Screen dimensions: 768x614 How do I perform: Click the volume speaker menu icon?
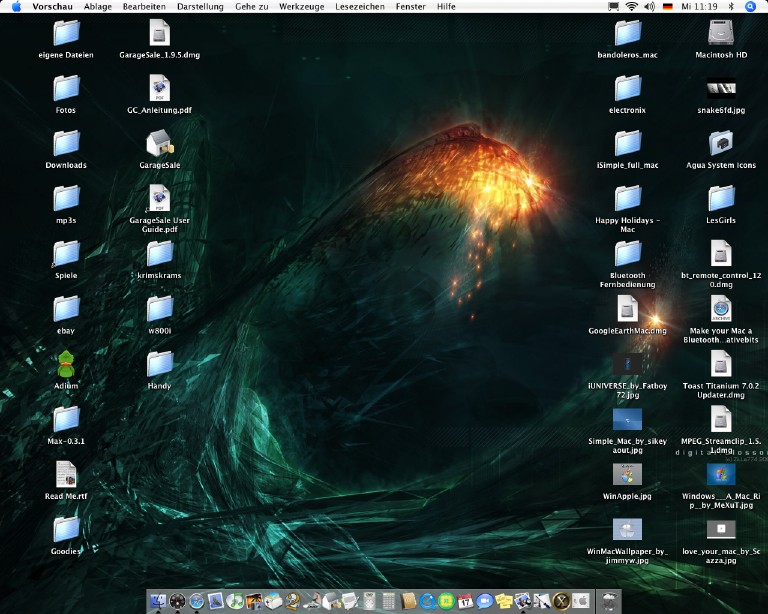click(649, 6)
